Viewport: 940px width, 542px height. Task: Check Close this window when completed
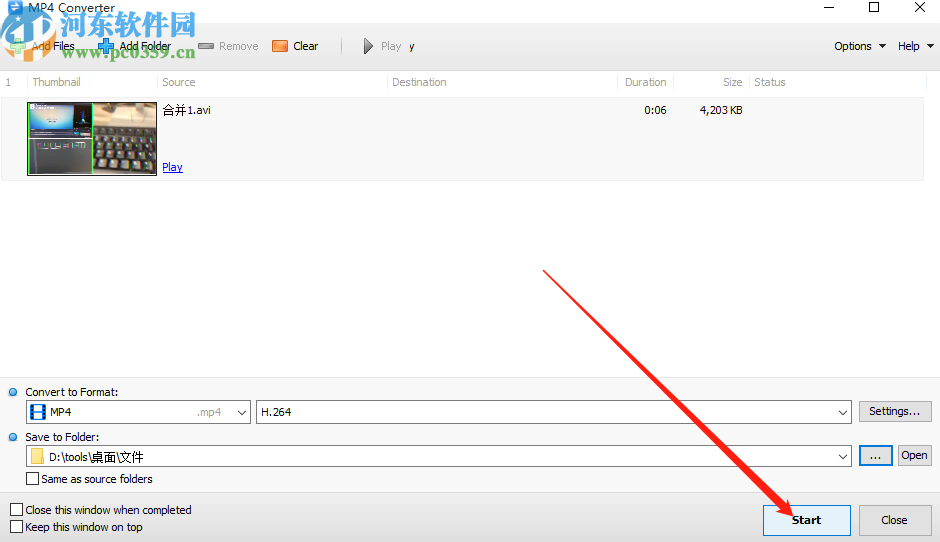[17, 510]
